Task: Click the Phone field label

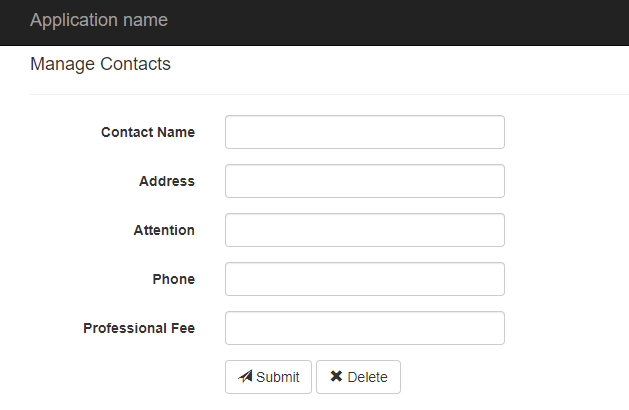Action: 173,279
